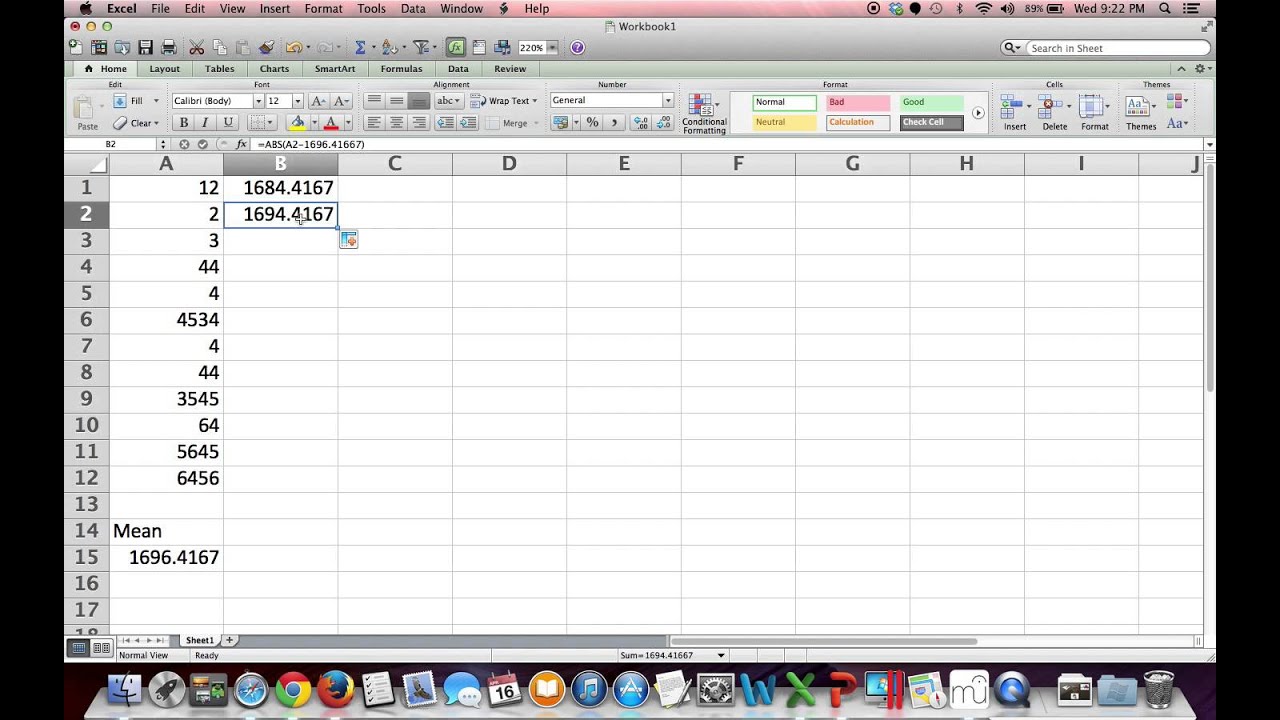The height and width of the screenshot is (720, 1280).
Task: Switch to Normal View button
Action: click(78, 648)
